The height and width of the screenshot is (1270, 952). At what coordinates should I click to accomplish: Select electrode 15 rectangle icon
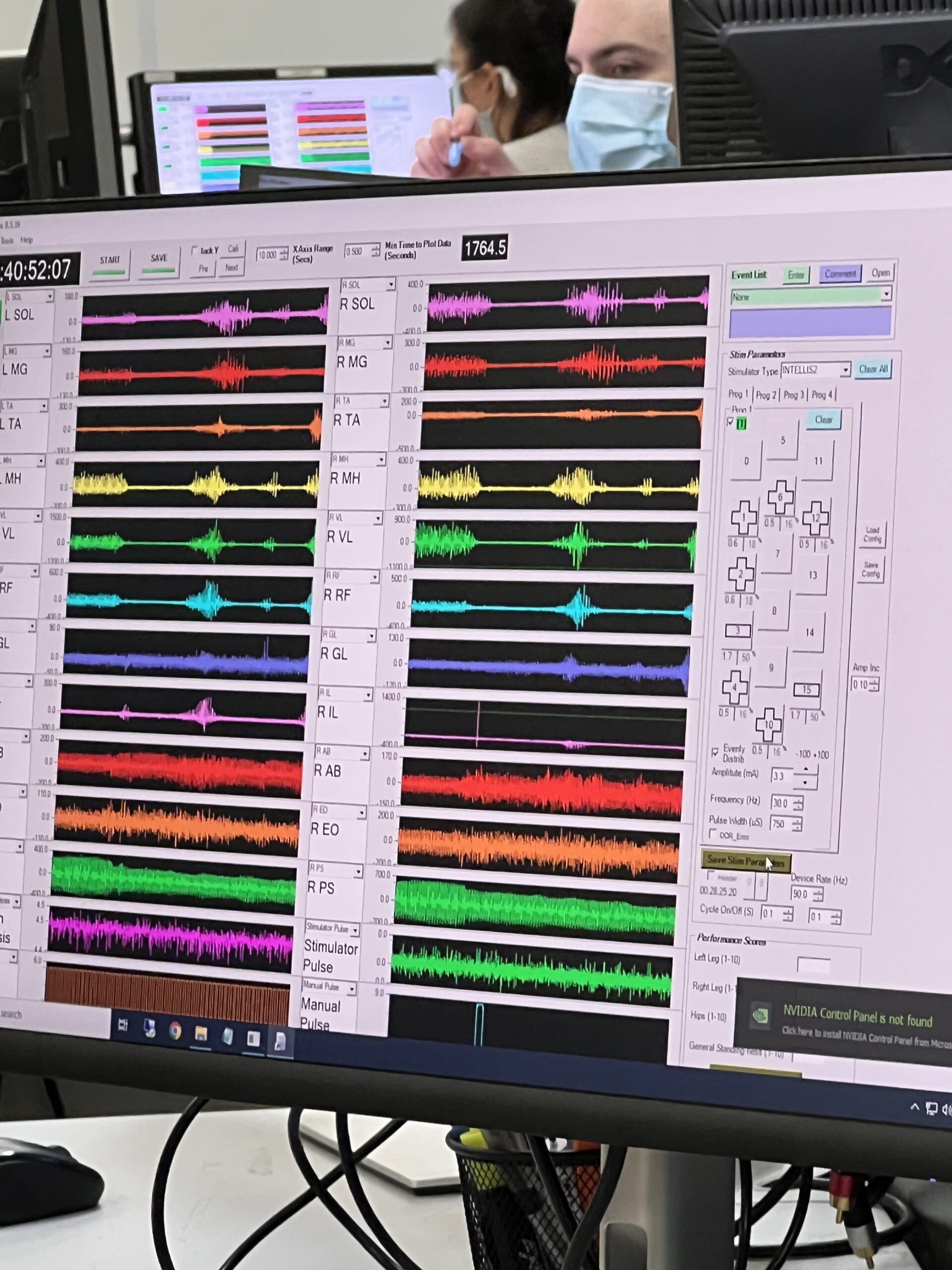click(806, 690)
